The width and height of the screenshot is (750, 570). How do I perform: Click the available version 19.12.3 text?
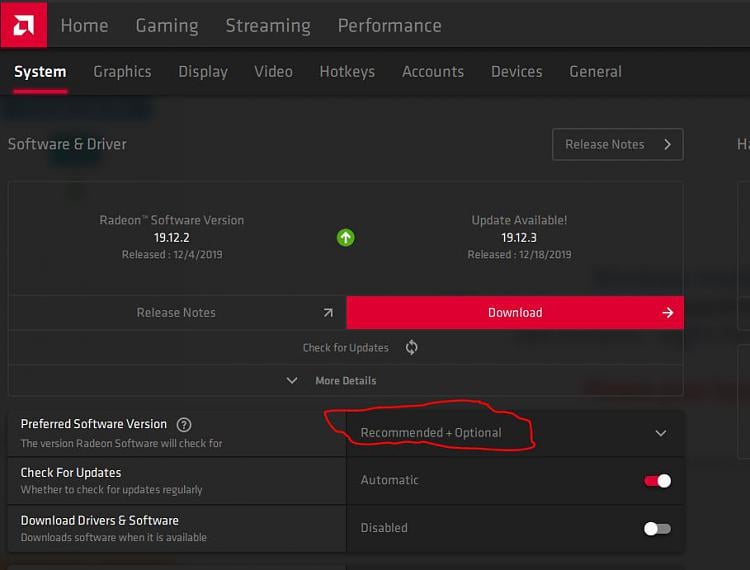(519, 238)
